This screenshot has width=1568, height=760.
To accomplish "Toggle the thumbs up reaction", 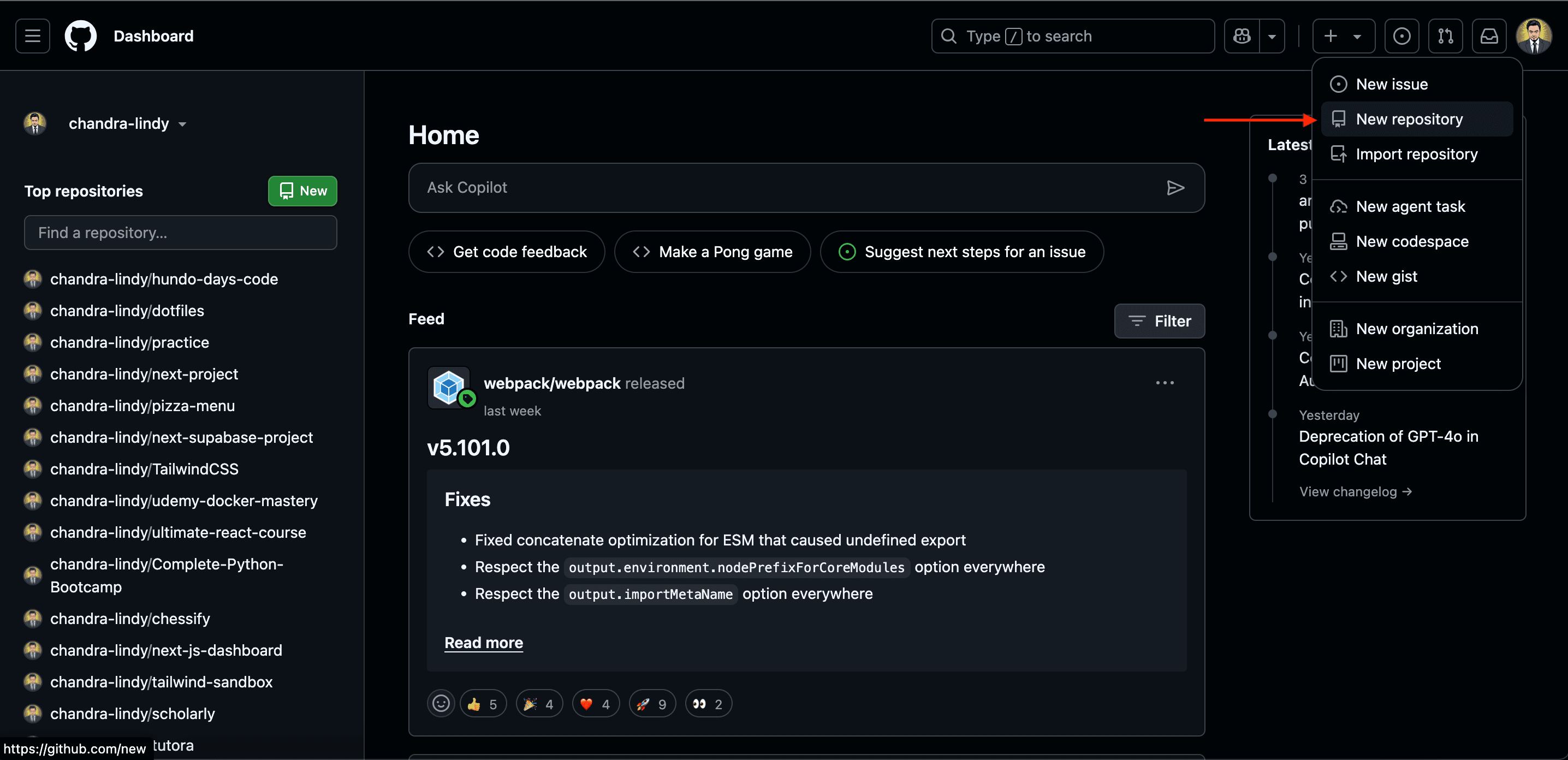I will click(x=483, y=704).
